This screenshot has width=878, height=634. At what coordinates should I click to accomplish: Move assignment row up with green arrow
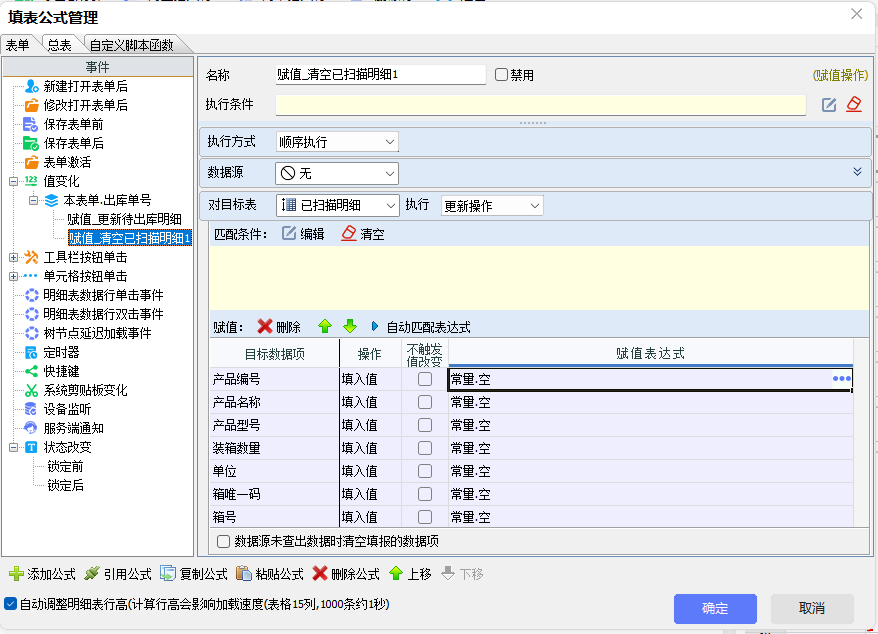click(324, 327)
